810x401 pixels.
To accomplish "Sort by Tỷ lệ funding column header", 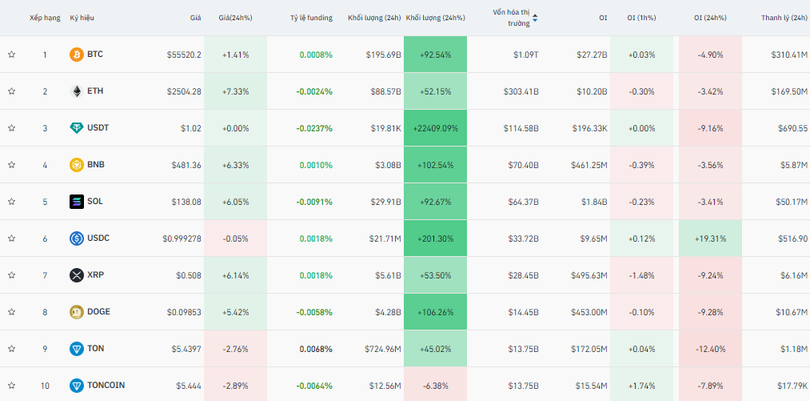I will [x=310, y=18].
